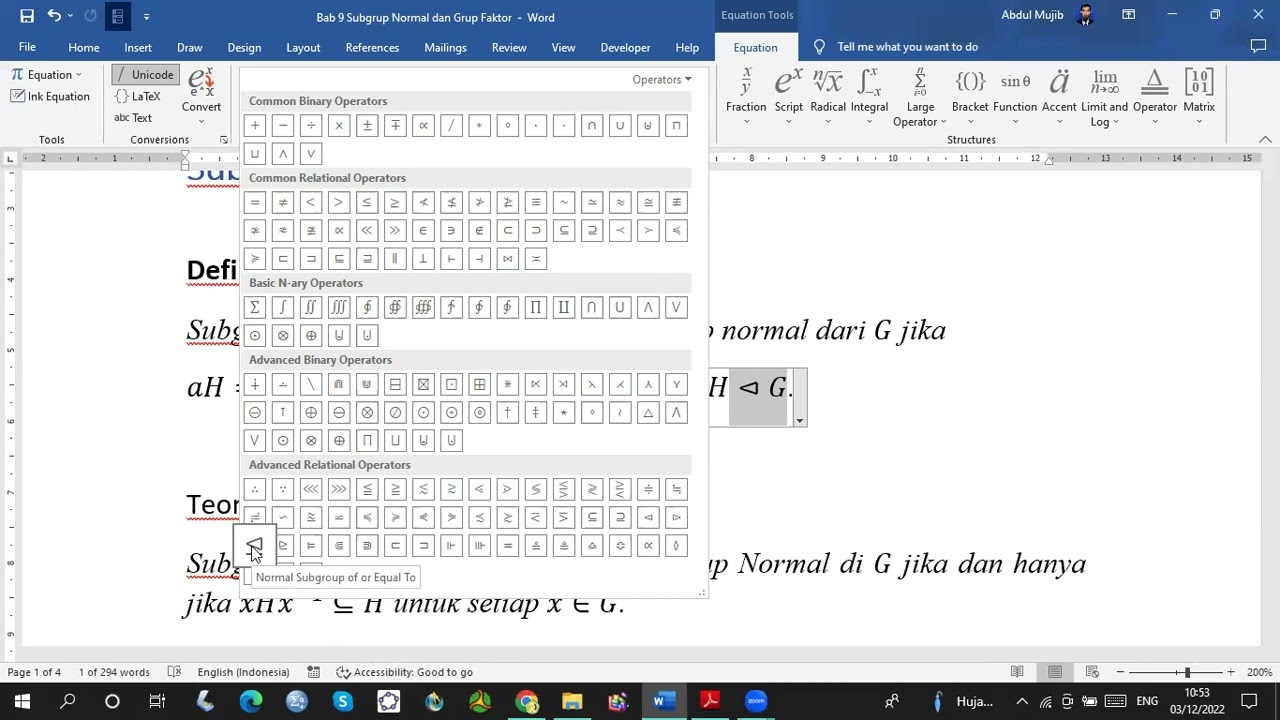This screenshot has width=1280, height=720.
Task: Open the Accent structure dropdown
Action: click(x=1059, y=97)
